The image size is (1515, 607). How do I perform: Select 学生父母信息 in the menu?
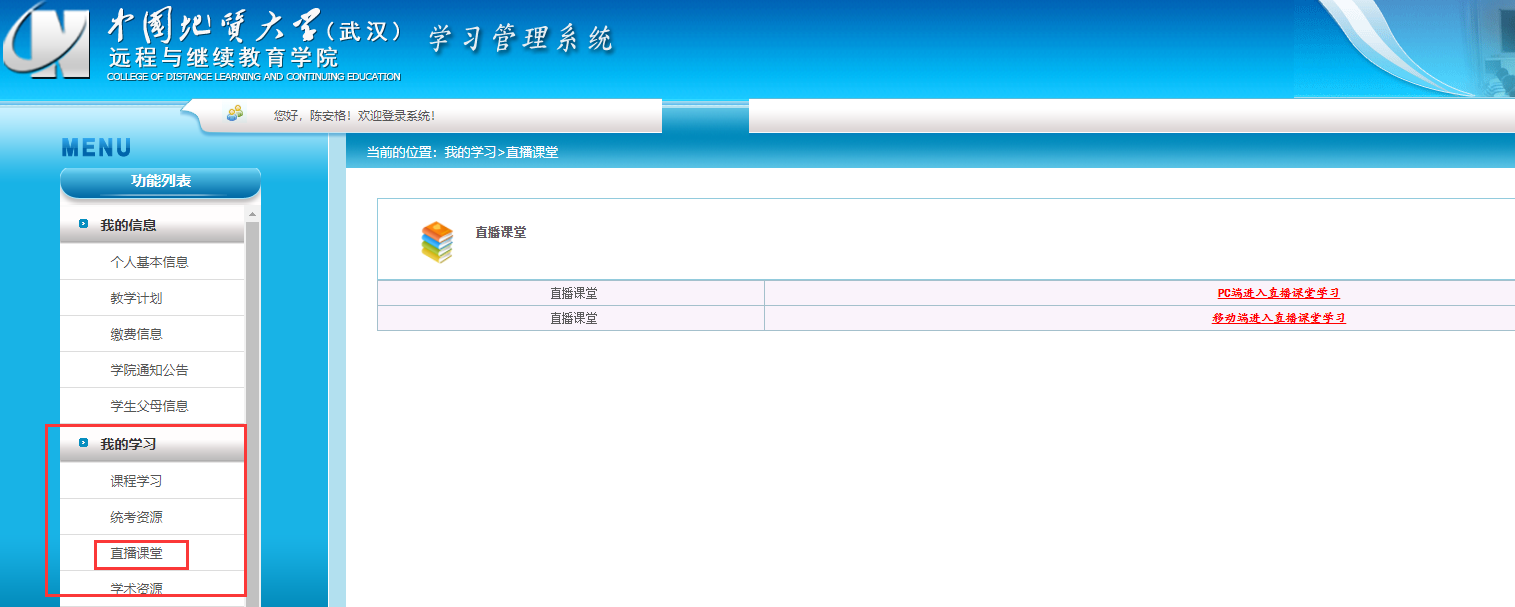[149, 406]
